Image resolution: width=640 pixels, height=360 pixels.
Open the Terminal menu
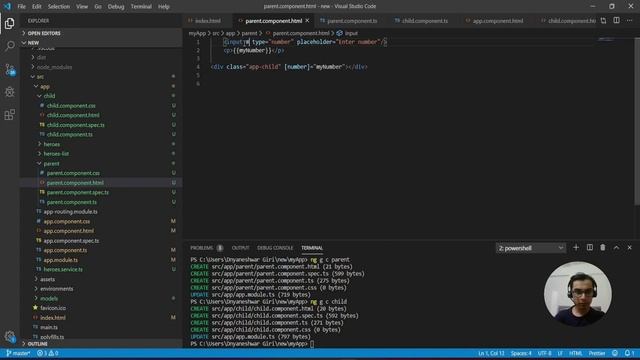141,6
